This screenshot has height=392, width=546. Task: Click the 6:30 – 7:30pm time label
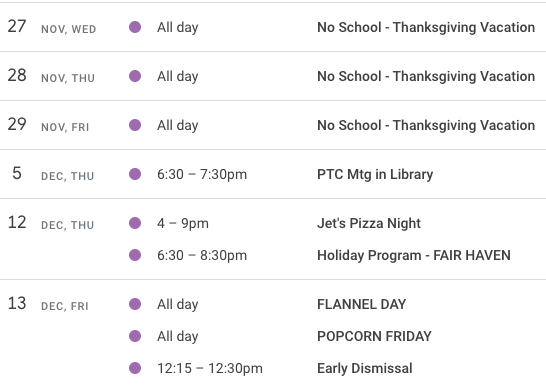[202, 174]
